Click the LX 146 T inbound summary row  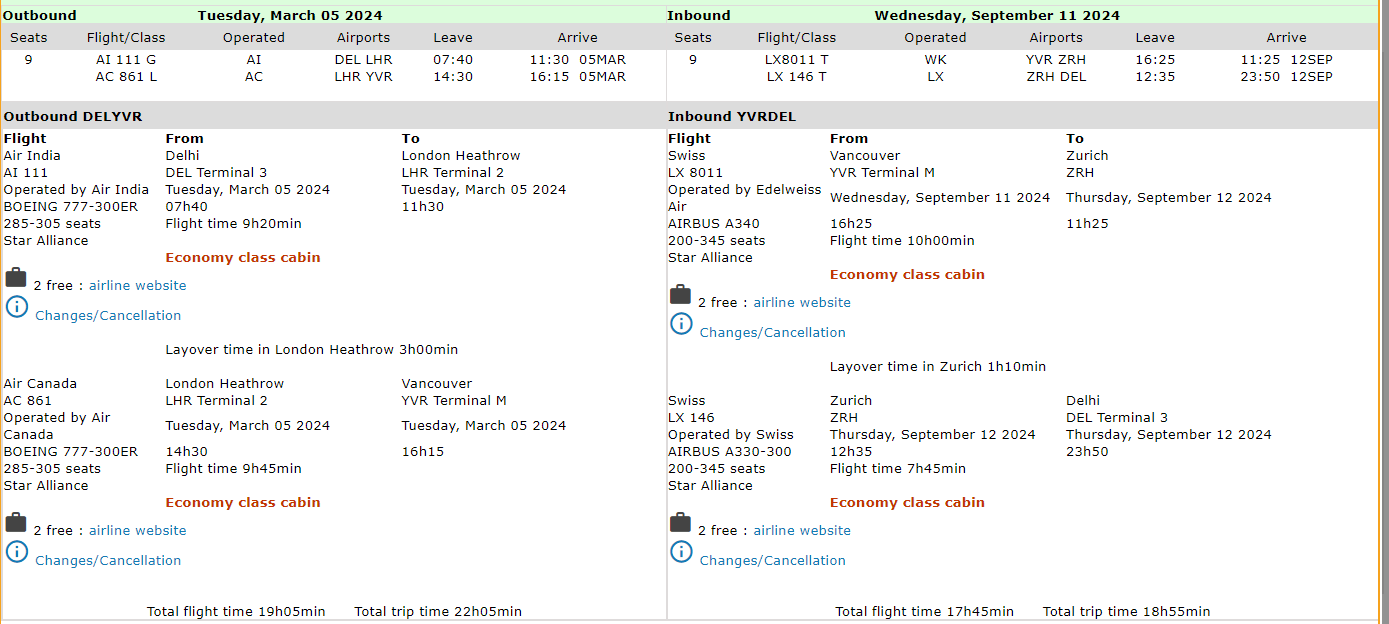pyautogui.click(x=796, y=77)
